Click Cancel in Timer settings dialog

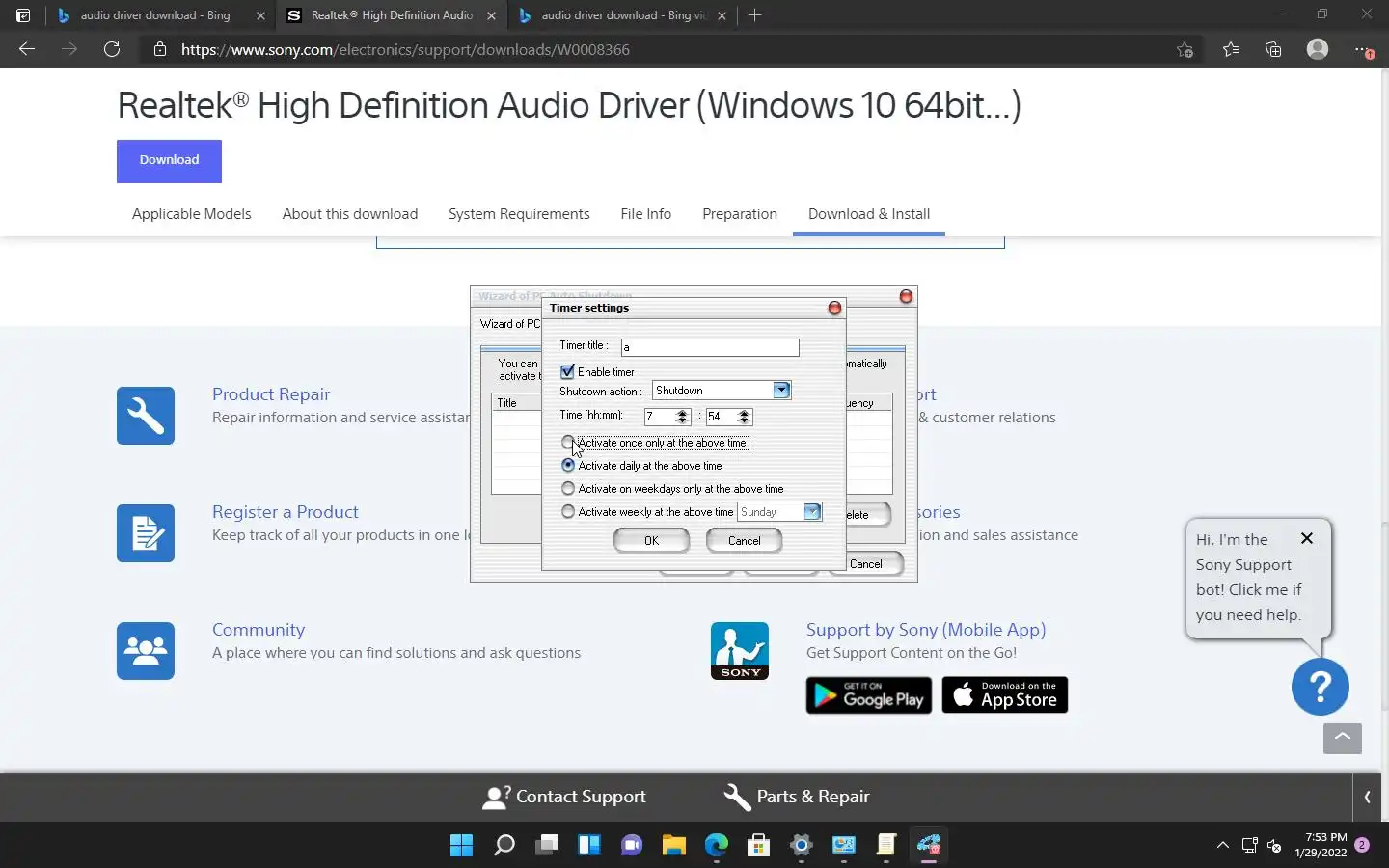pyautogui.click(x=744, y=541)
